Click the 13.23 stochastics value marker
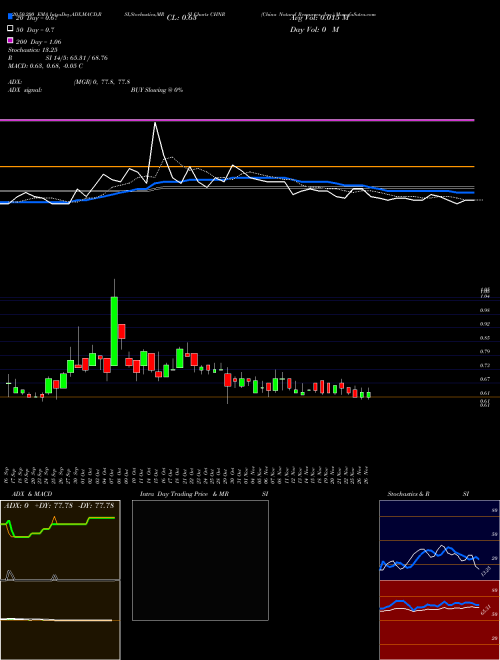This screenshot has width=500, height=660. point(486,571)
